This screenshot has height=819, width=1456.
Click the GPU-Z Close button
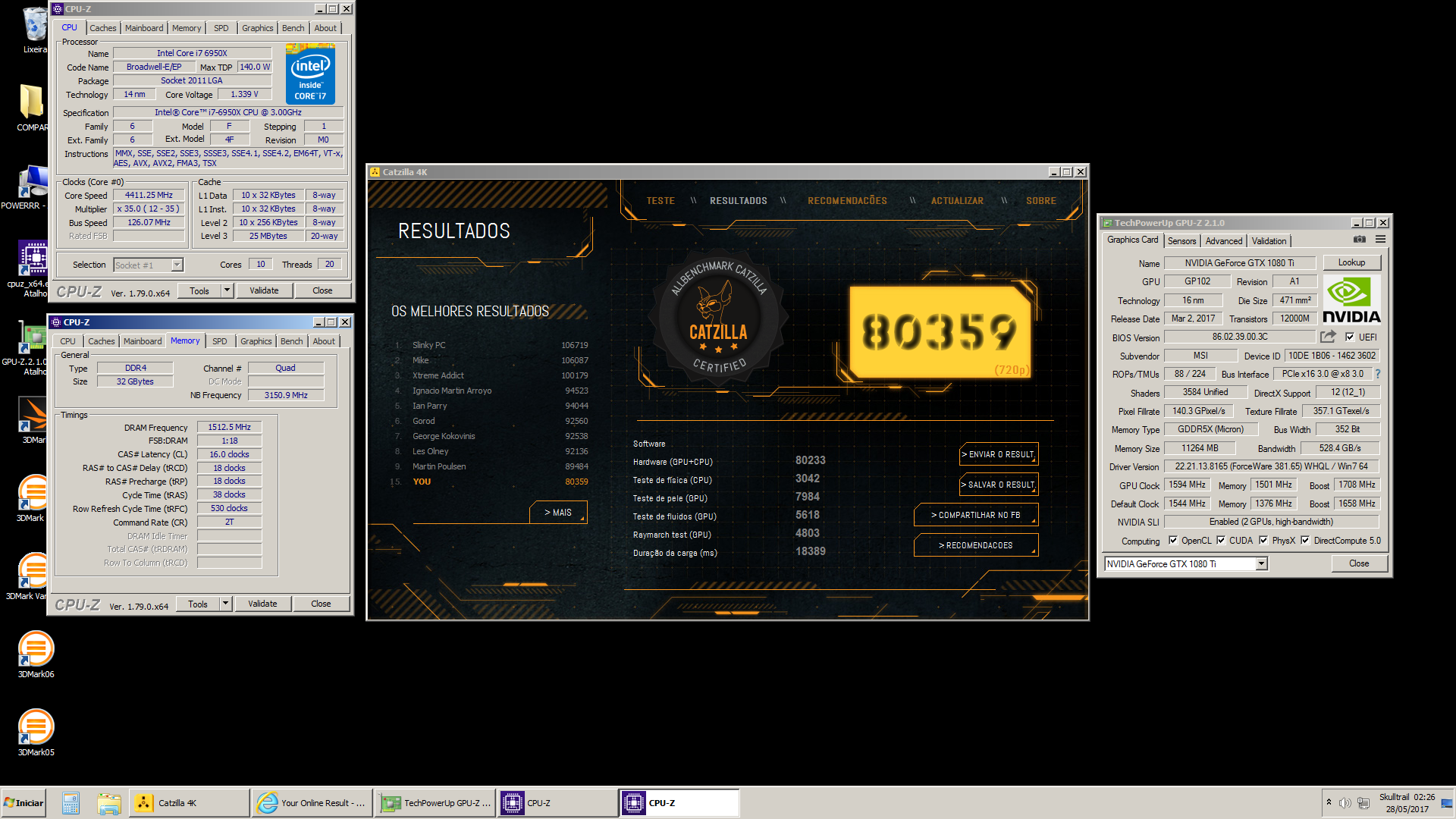(x=1359, y=563)
